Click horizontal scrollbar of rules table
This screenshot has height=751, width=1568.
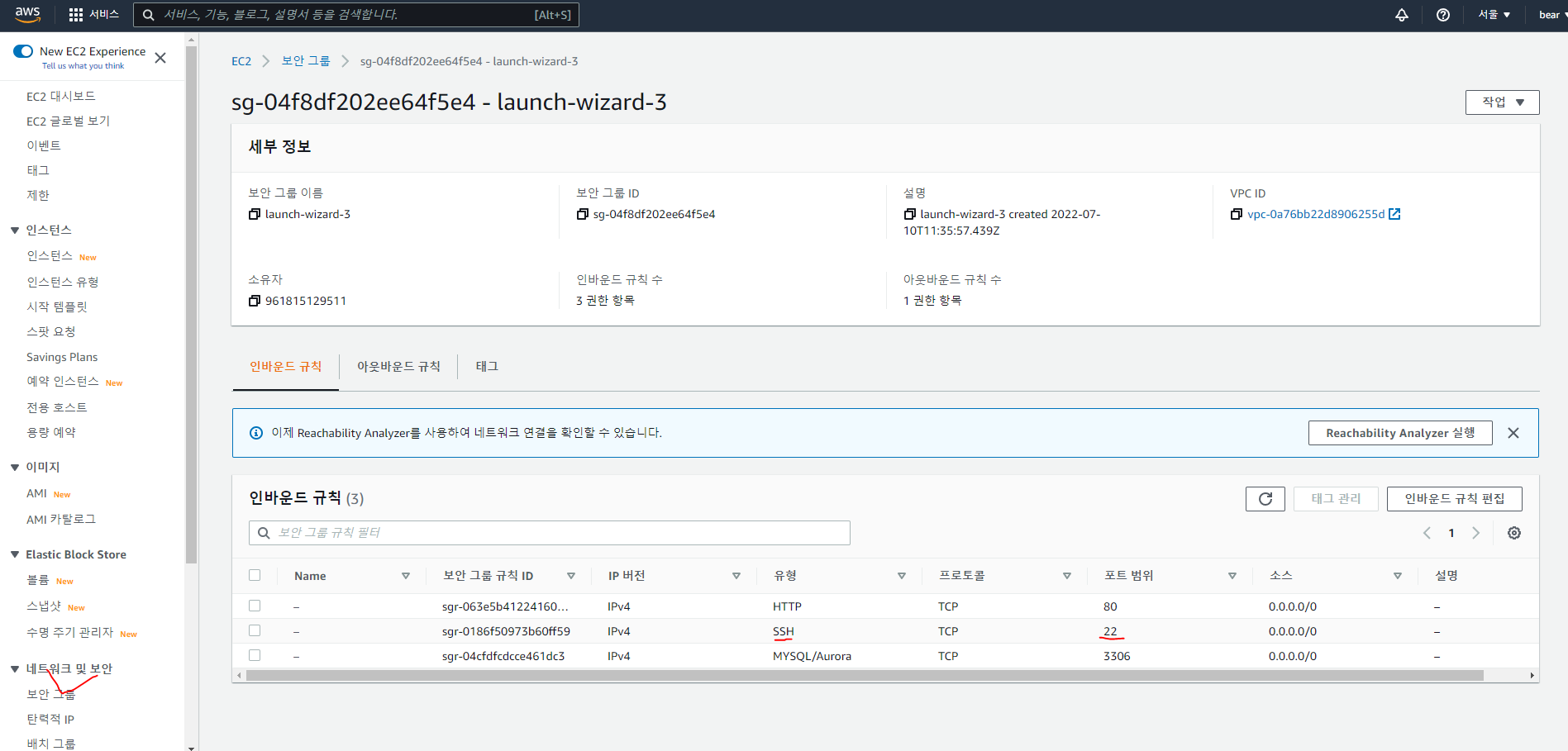click(x=864, y=676)
